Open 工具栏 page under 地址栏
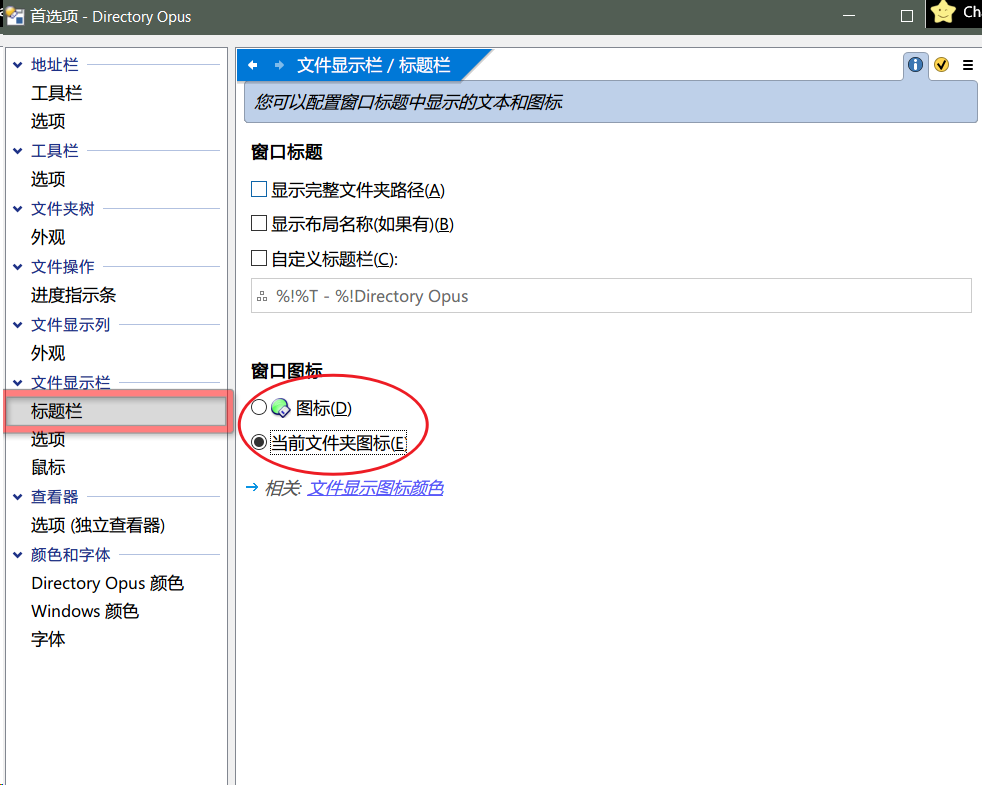Image resolution: width=982 pixels, height=785 pixels. [57, 93]
